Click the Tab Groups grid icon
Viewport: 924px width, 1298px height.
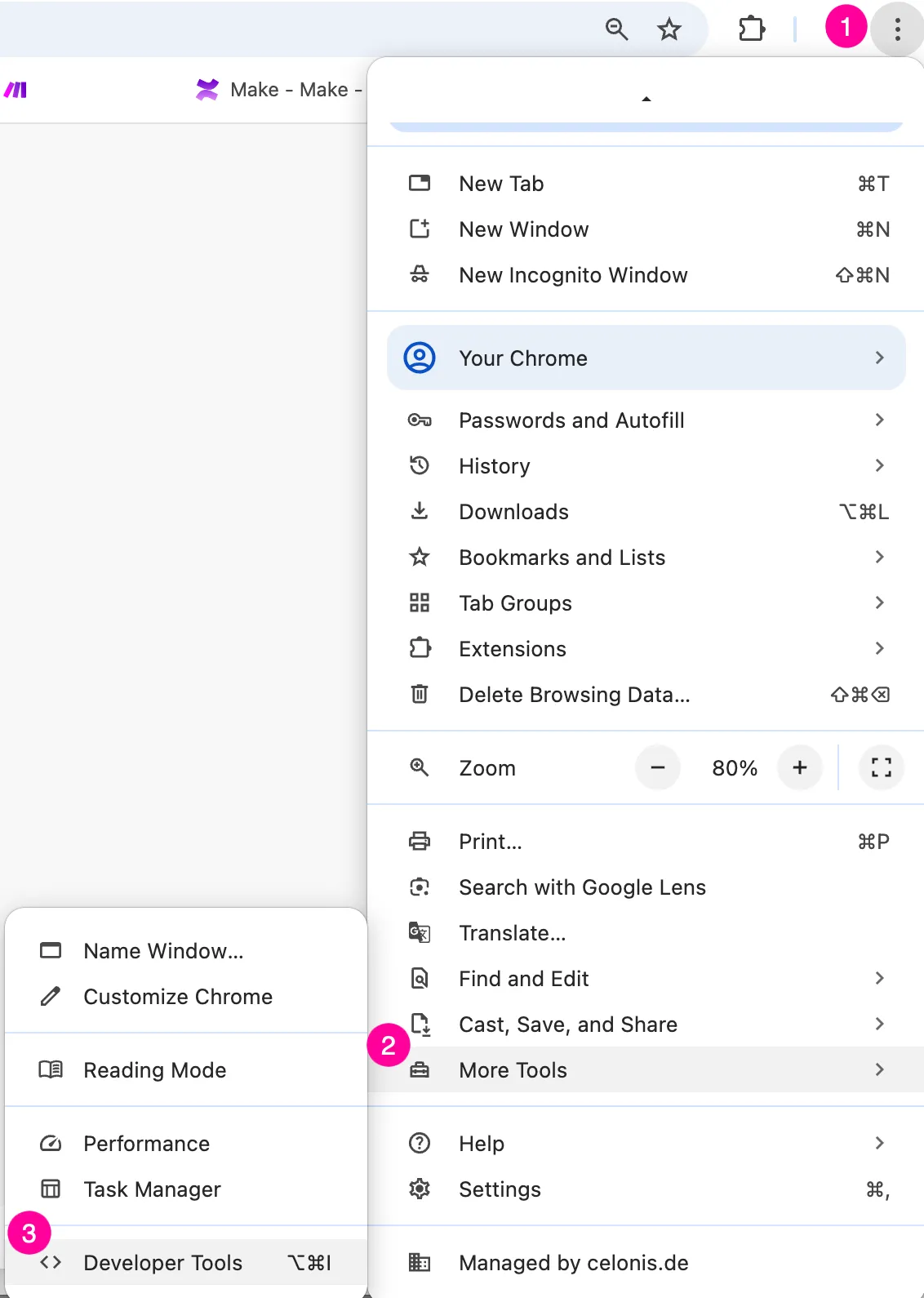420,602
